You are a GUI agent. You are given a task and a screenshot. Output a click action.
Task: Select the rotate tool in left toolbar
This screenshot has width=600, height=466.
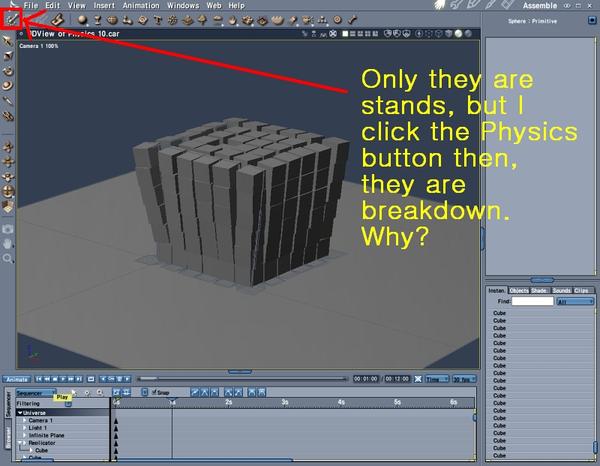tap(8, 71)
